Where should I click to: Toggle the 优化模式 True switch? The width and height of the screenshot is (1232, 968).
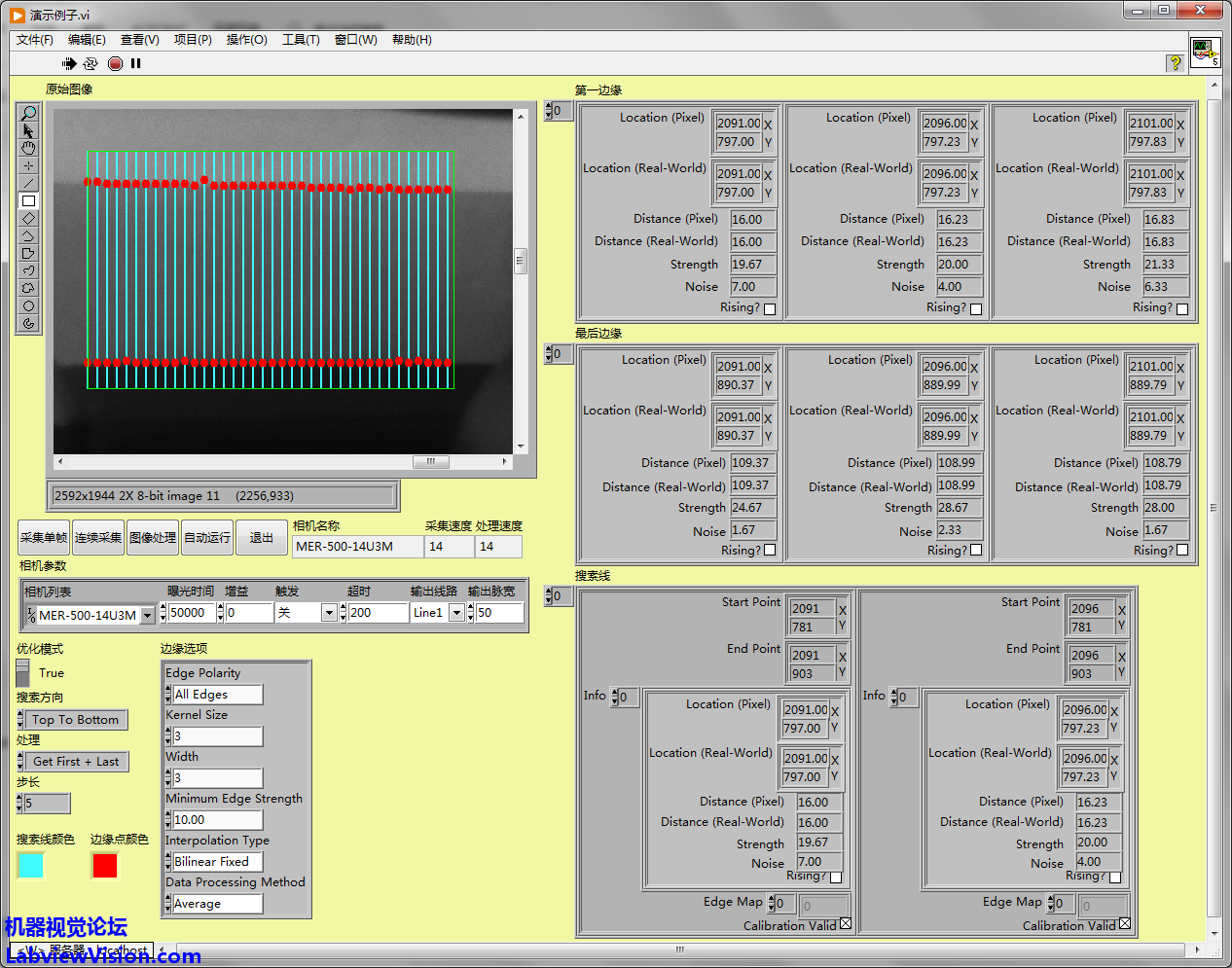click(x=23, y=672)
